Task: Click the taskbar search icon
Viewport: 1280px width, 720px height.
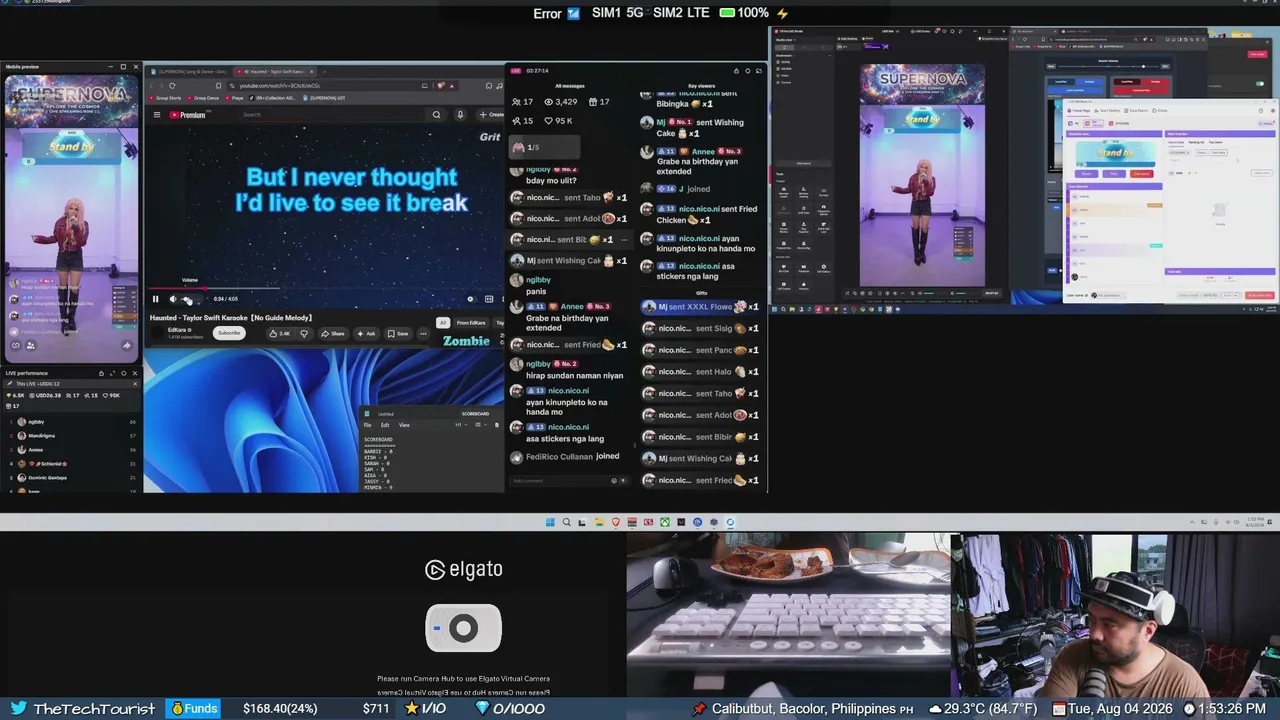Action: [x=566, y=522]
